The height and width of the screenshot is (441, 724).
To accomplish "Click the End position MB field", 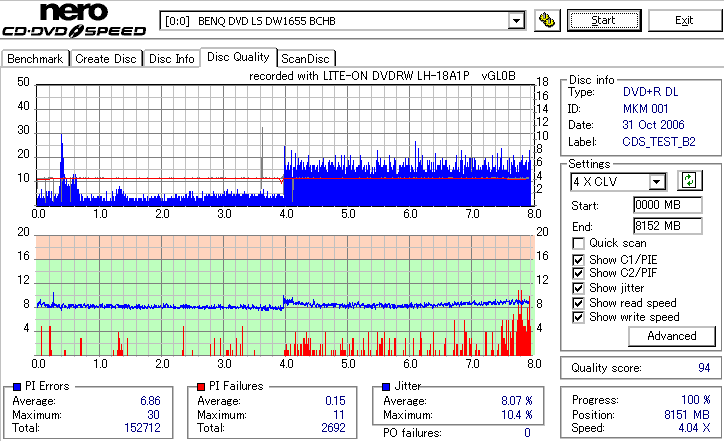I will click(x=668, y=226).
